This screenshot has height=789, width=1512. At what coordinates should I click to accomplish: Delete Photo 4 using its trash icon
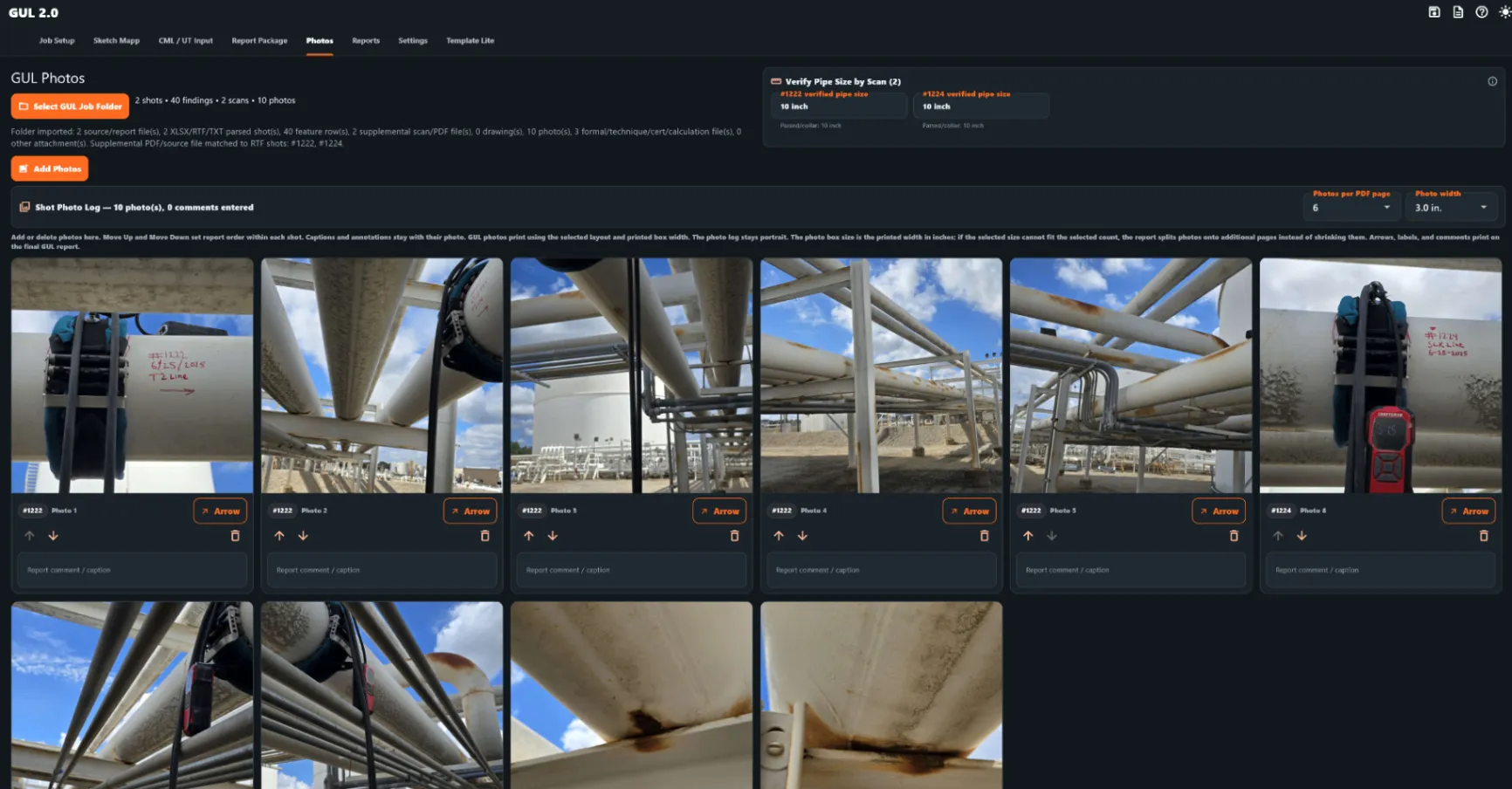click(984, 536)
